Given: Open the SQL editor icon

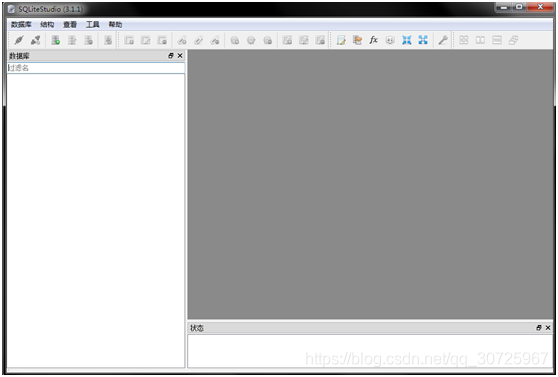Looking at the screenshot, I should (x=341, y=40).
